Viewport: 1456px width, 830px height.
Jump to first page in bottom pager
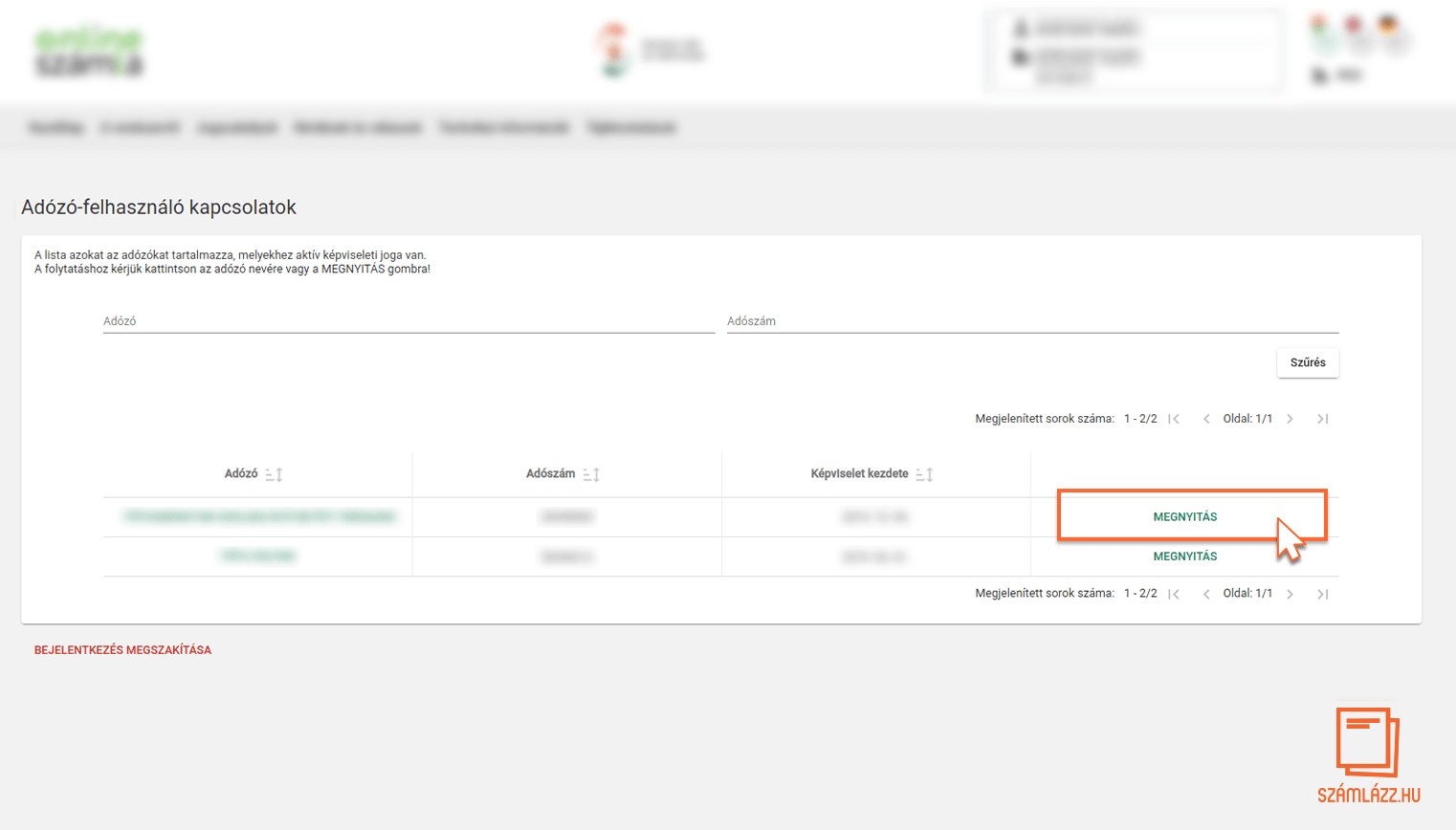pos(1174,594)
